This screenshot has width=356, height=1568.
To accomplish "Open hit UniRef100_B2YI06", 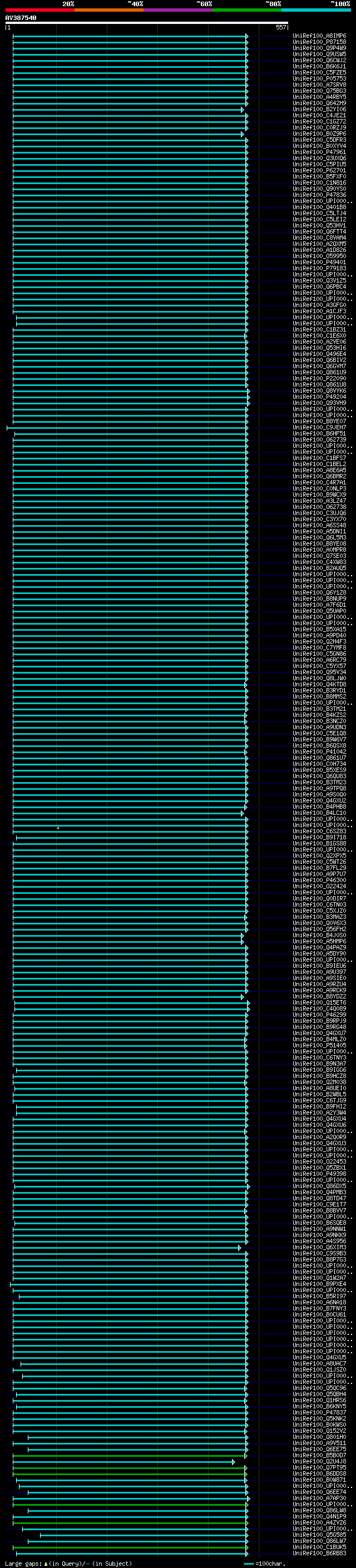I will (319, 110).
